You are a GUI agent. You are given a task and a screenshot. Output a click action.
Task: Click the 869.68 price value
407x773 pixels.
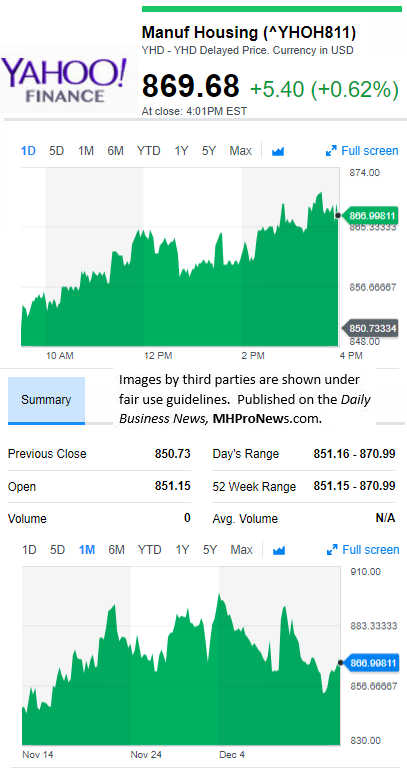[x=191, y=86]
